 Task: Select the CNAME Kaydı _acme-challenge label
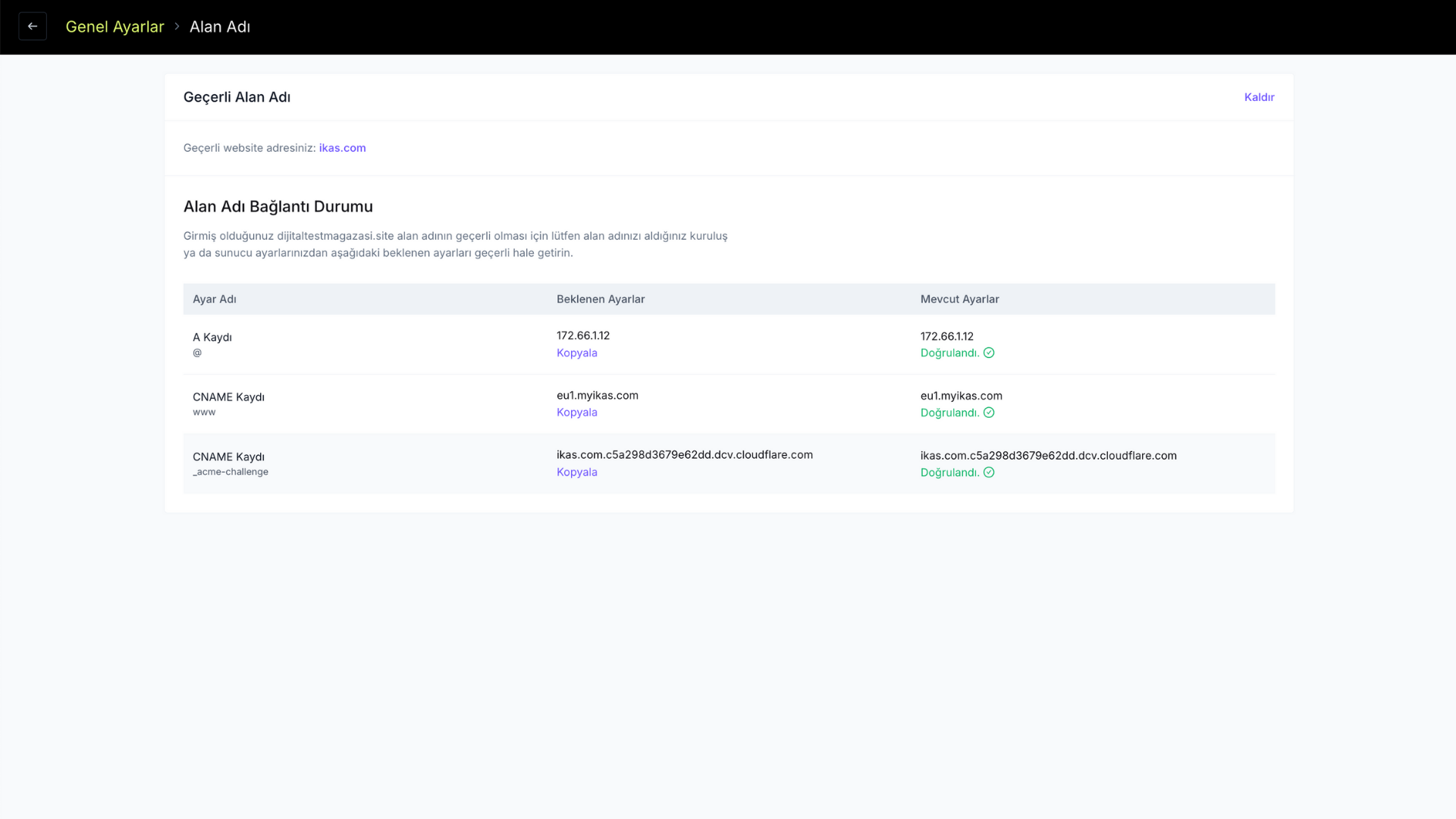click(x=228, y=457)
